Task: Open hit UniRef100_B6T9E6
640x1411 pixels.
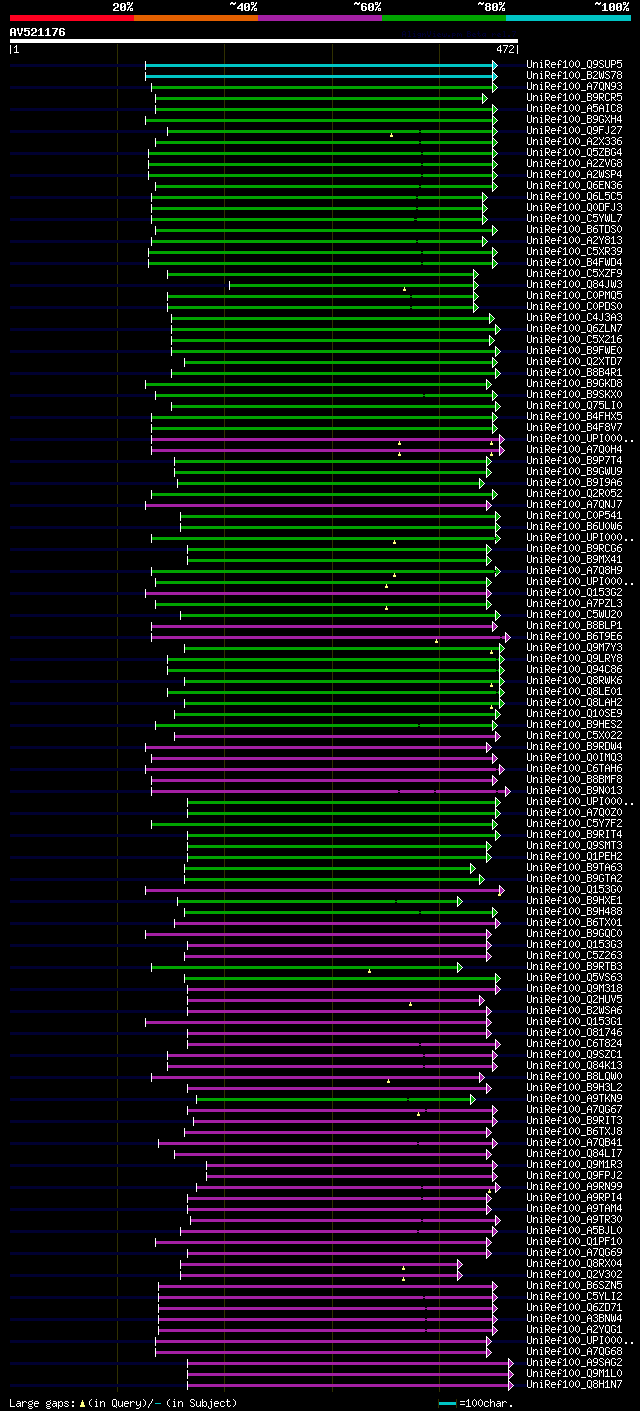Action: pyautogui.click(x=574, y=637)
